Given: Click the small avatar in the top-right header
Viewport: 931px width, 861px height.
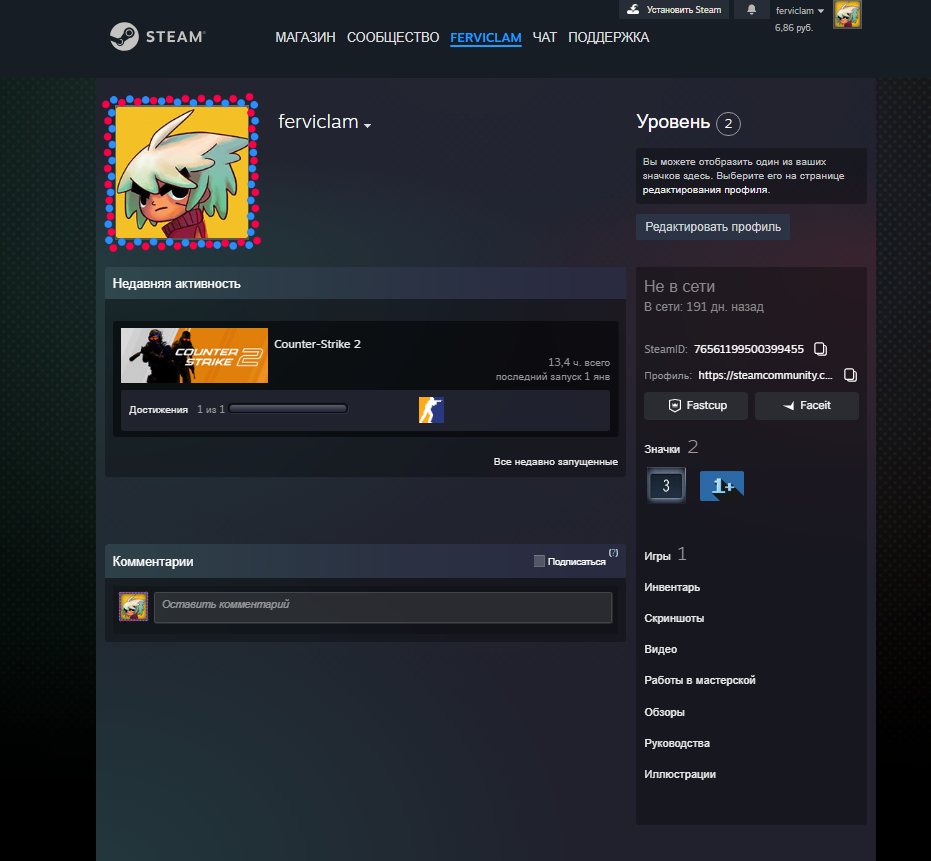Looking at the screenshot, I should pyautogui.click(x=847, y=15).
